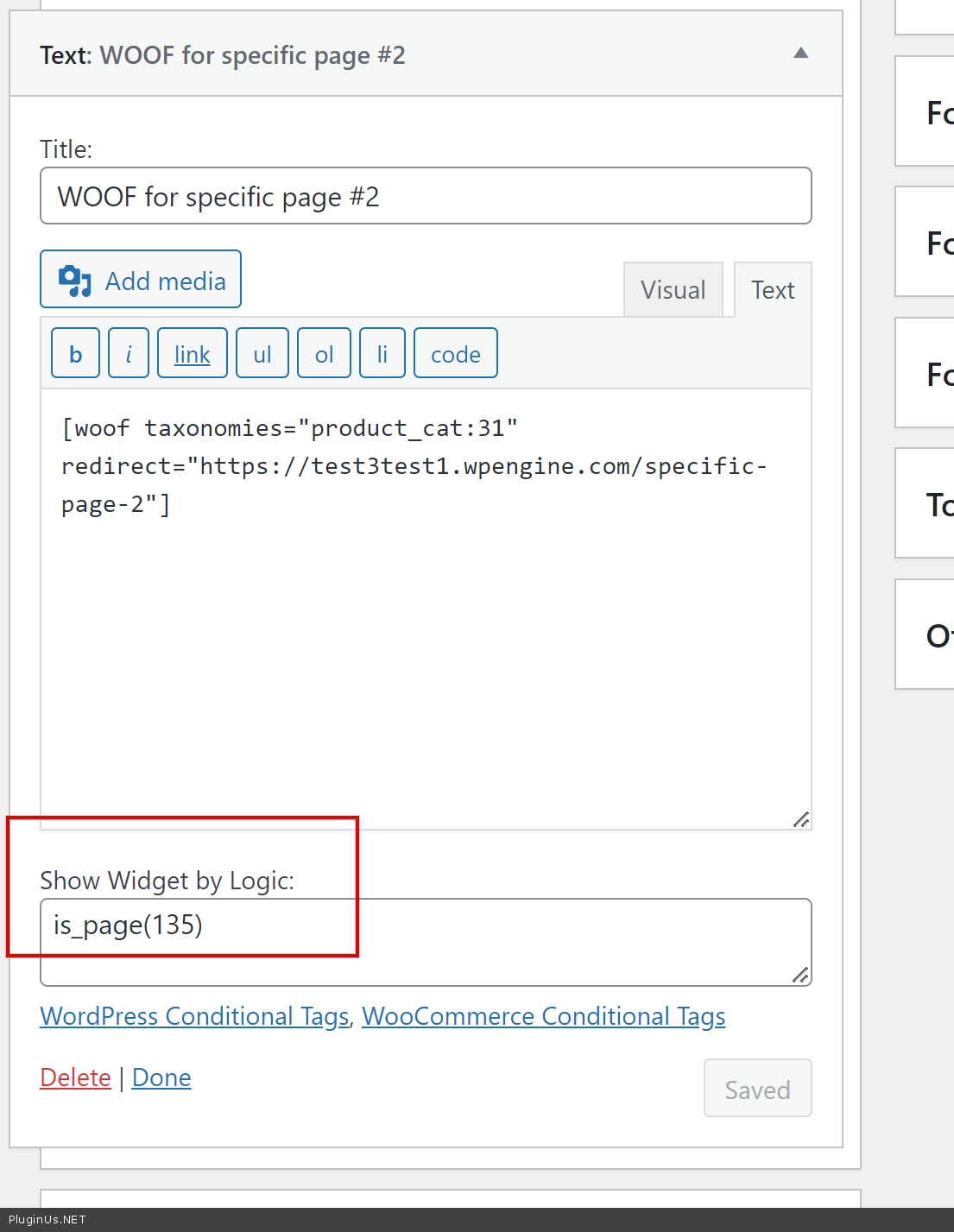Grab the shortcode text area resize handle
Viewport: 954px width, 1232px height.
point(801,819)
